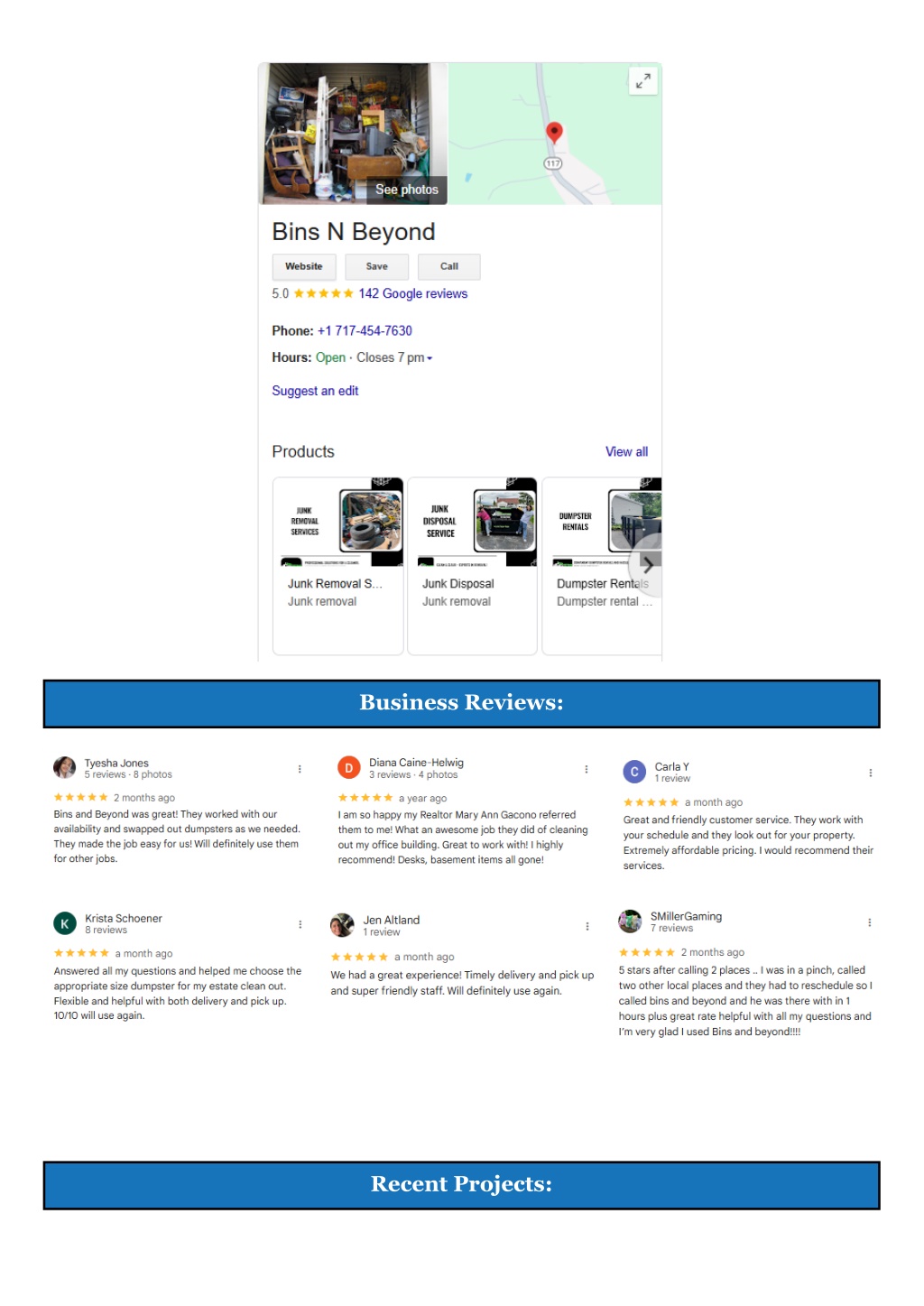Click the Recent Projects header banner

click(x=461, y=1184)
